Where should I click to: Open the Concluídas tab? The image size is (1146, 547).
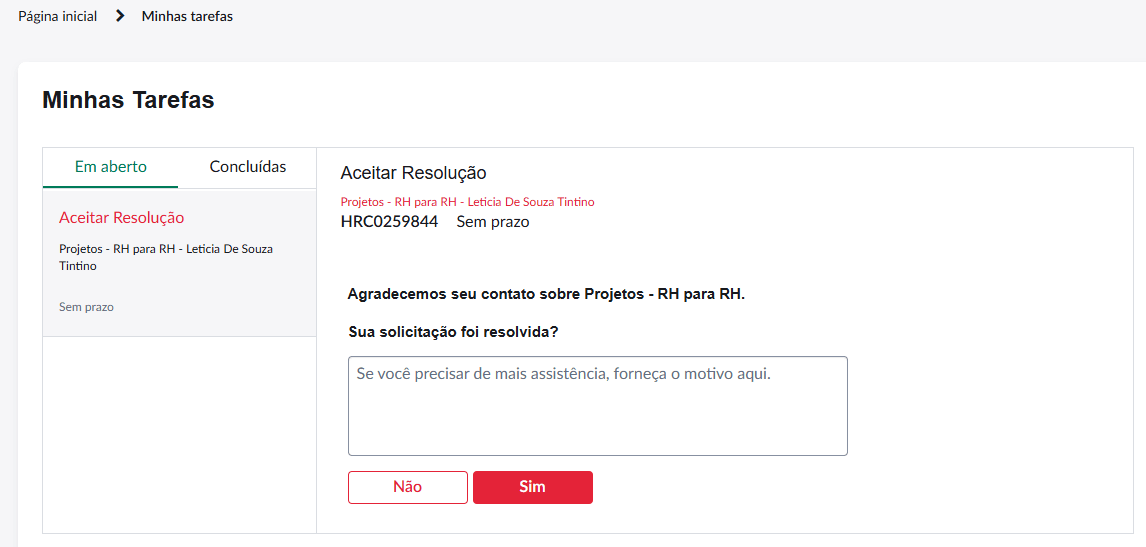(x=248, y=167)
